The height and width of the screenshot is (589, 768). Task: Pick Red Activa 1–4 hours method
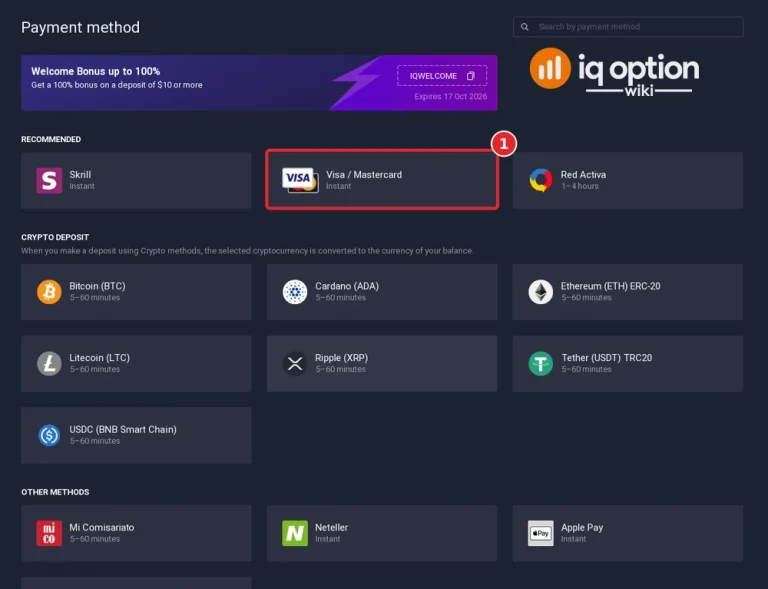click(x=628, y=180)
